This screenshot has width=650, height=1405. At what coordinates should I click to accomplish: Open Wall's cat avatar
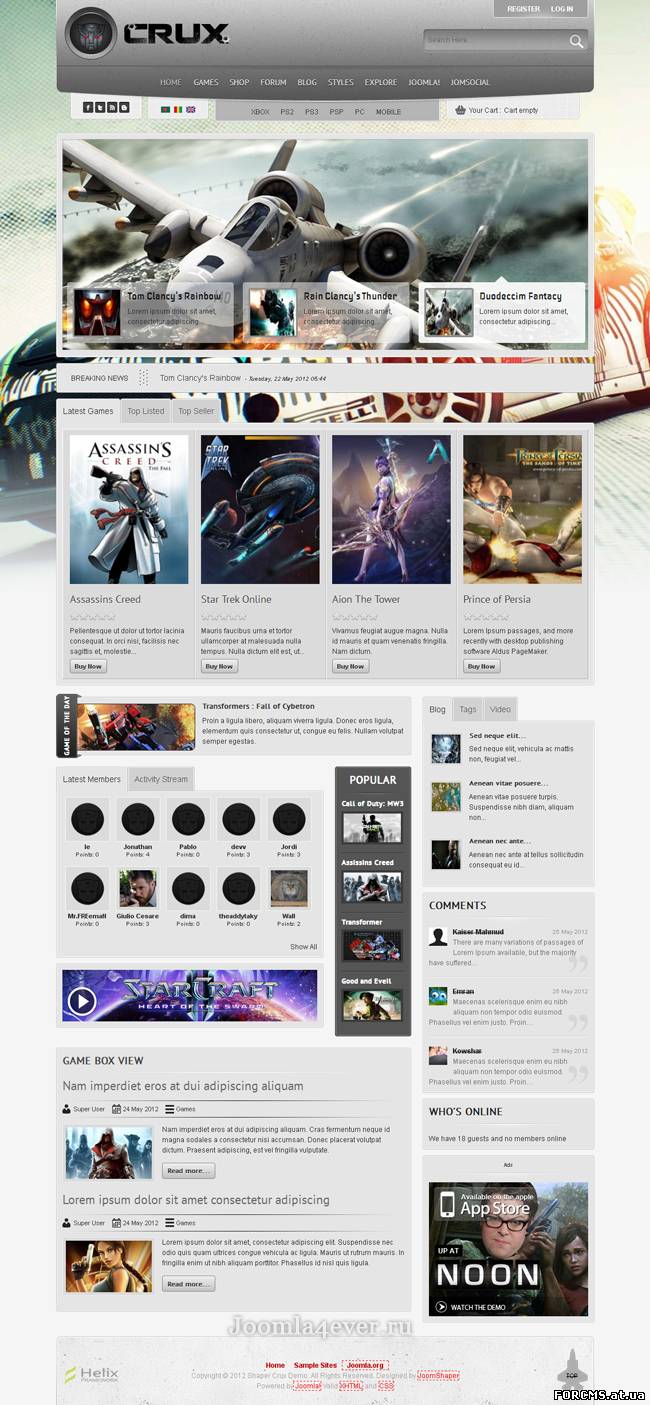point(289,888)
